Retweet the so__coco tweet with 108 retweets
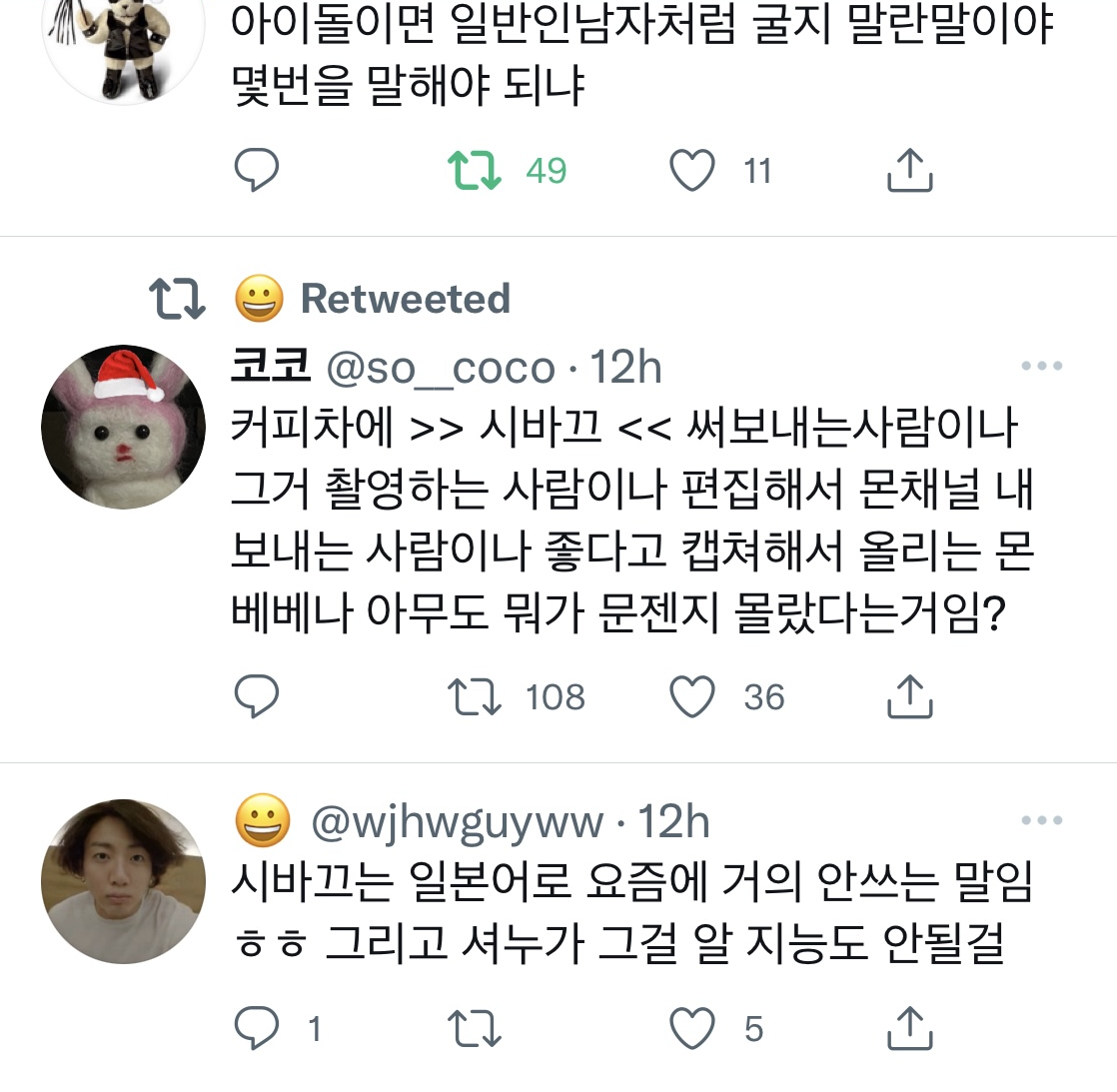The width and height of the screenshot is (1117, 1092). pos(474,696)
